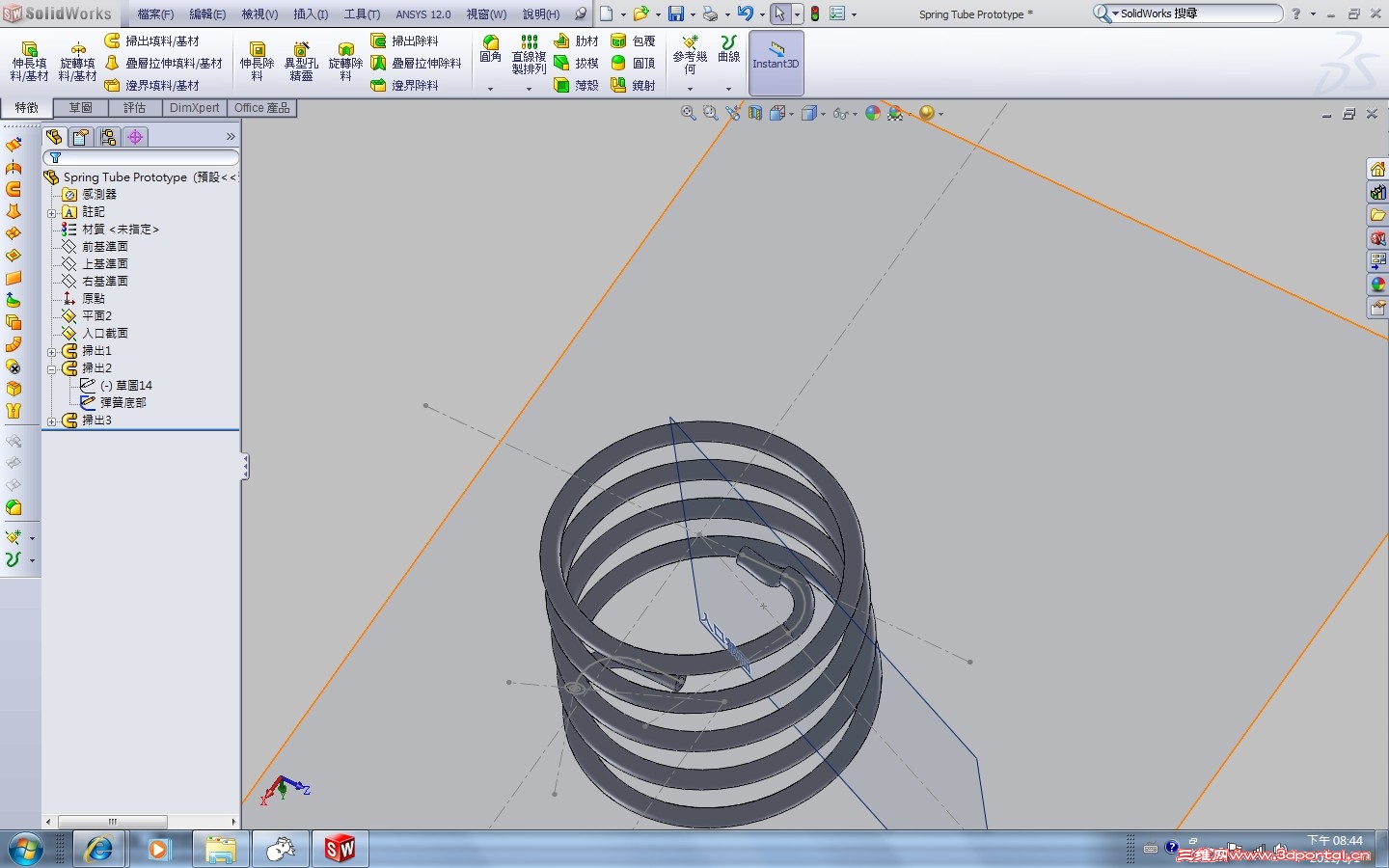This screenshot has width=1389, height=868.
Task: Pick the 圓頂 dome tool
Action: coord(634,63)
